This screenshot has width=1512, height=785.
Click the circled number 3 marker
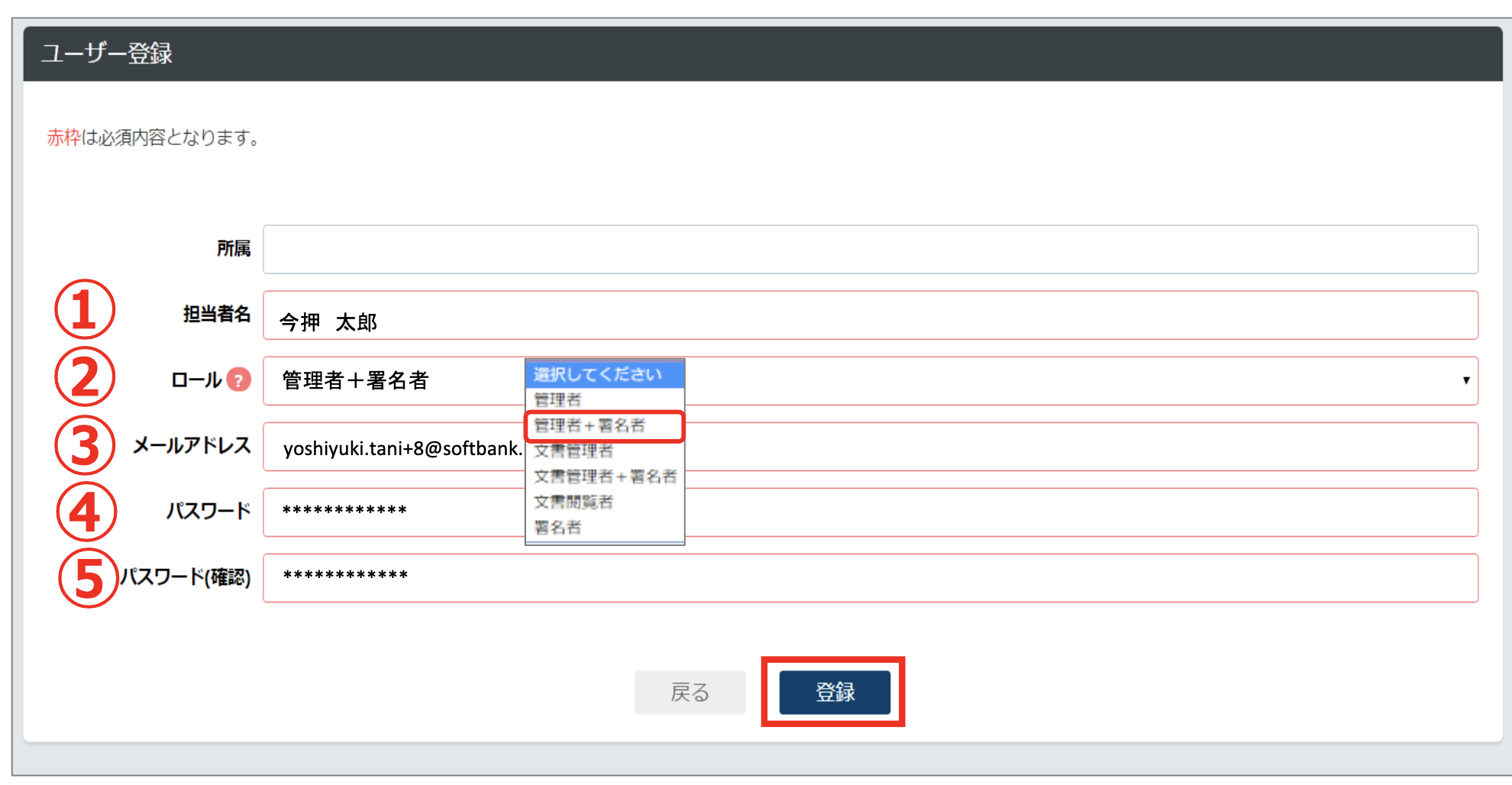click(x=85, y=445)
